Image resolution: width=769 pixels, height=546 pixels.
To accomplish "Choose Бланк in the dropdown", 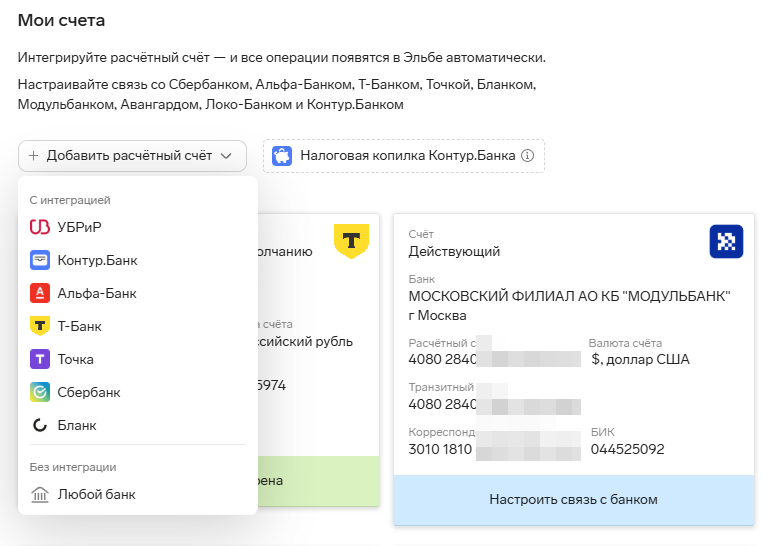I will [138, 425].
